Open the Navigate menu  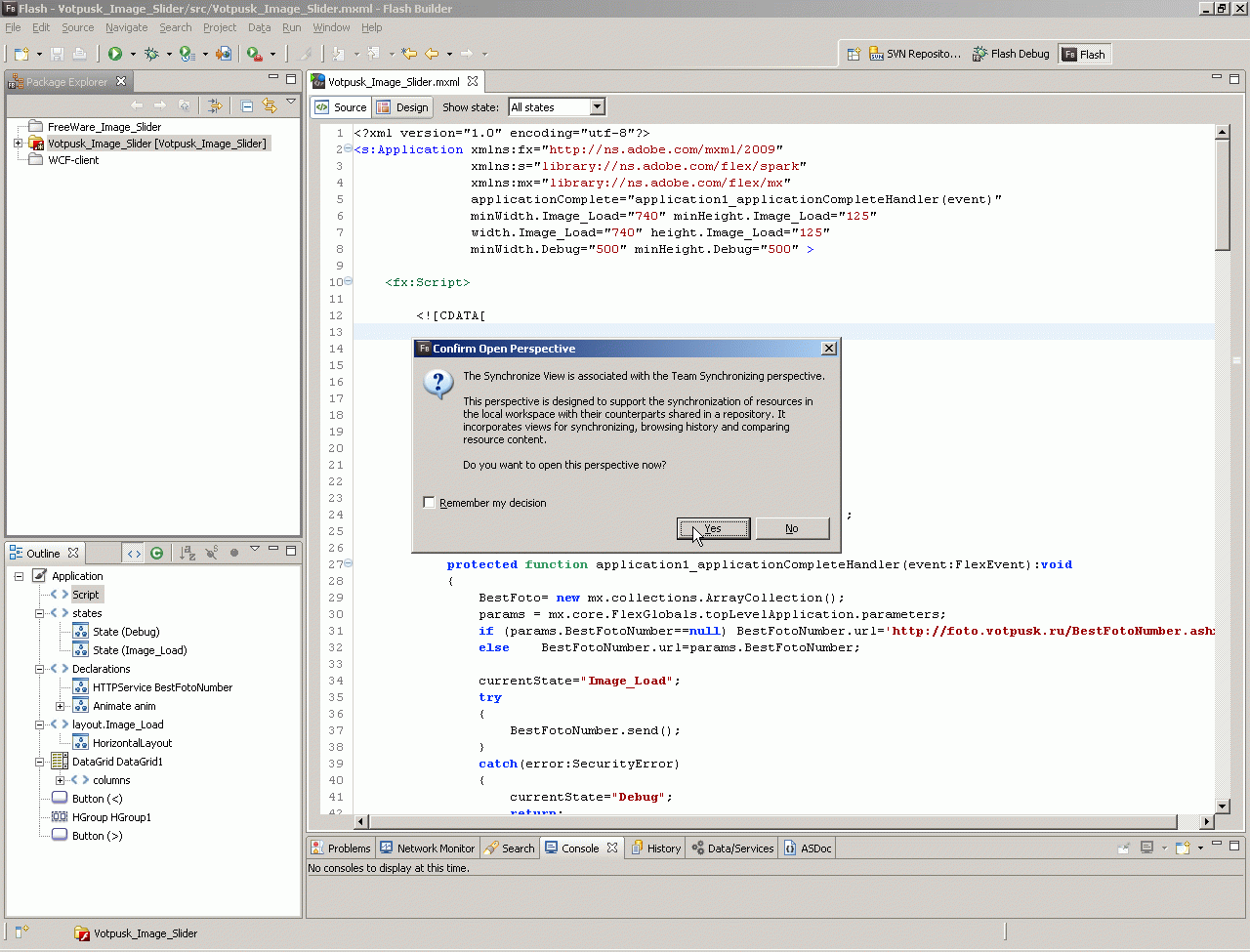[x=126, y=27]
